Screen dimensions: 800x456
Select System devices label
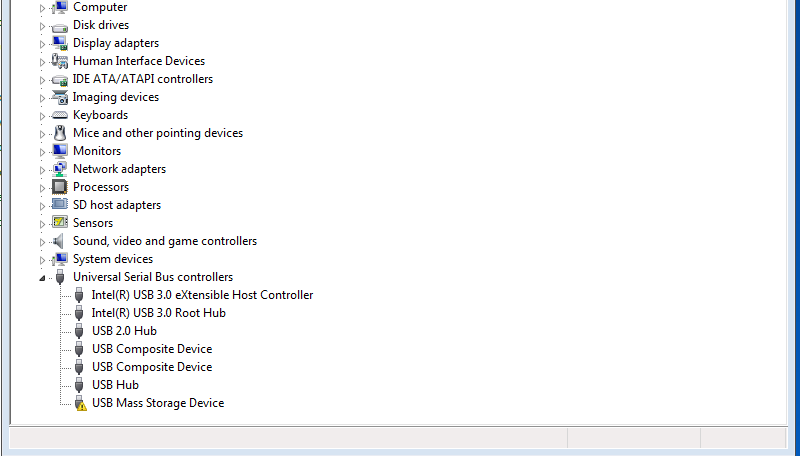pos(113,259)
